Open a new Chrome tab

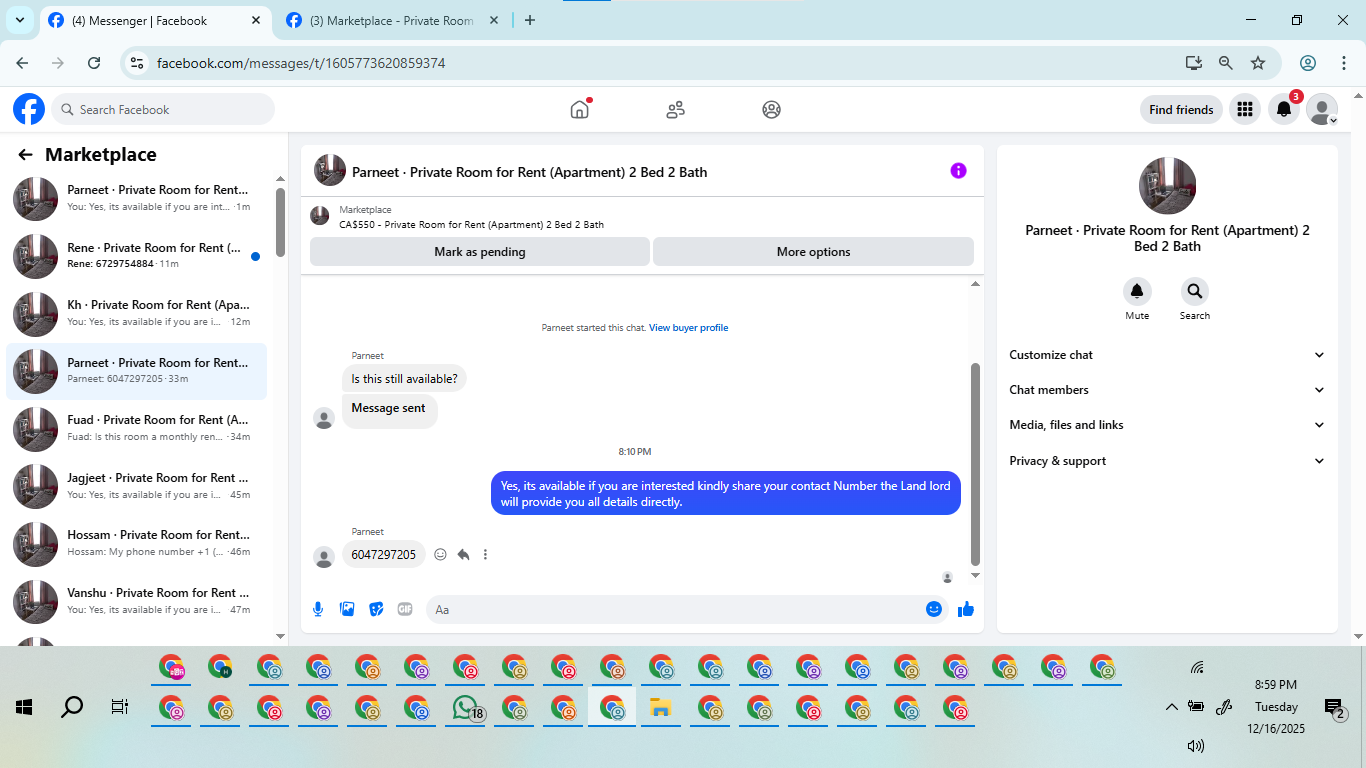[530, 20]
